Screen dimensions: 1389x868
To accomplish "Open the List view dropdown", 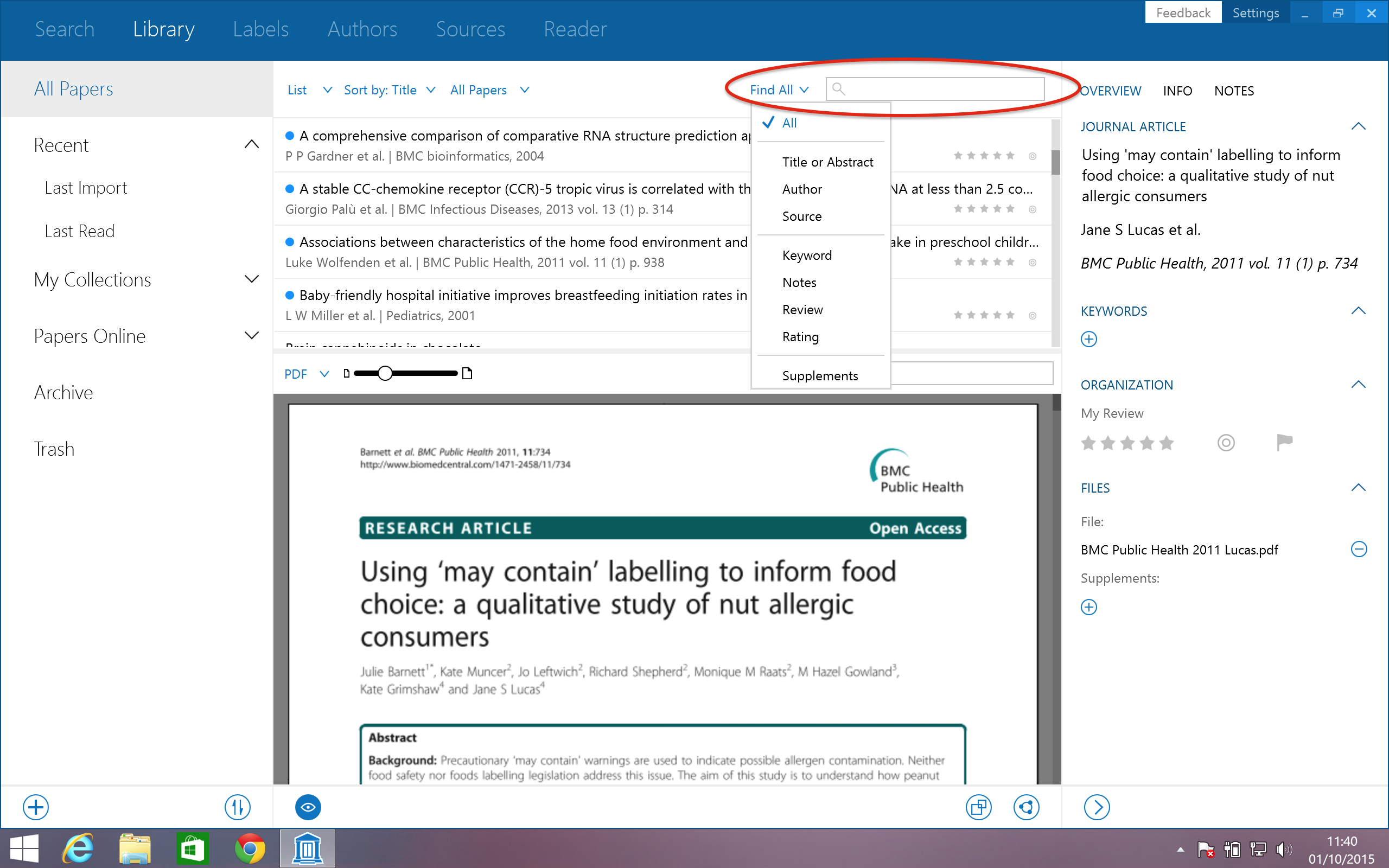I will point(309,90).
